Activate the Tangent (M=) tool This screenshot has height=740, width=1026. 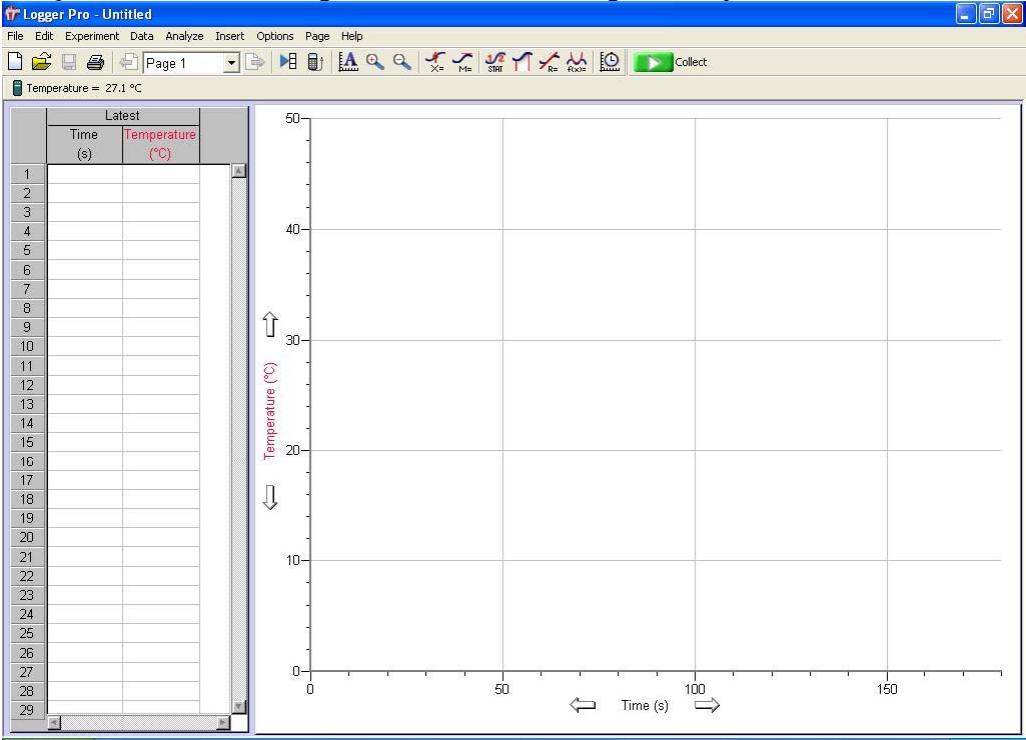coord(463,62)
